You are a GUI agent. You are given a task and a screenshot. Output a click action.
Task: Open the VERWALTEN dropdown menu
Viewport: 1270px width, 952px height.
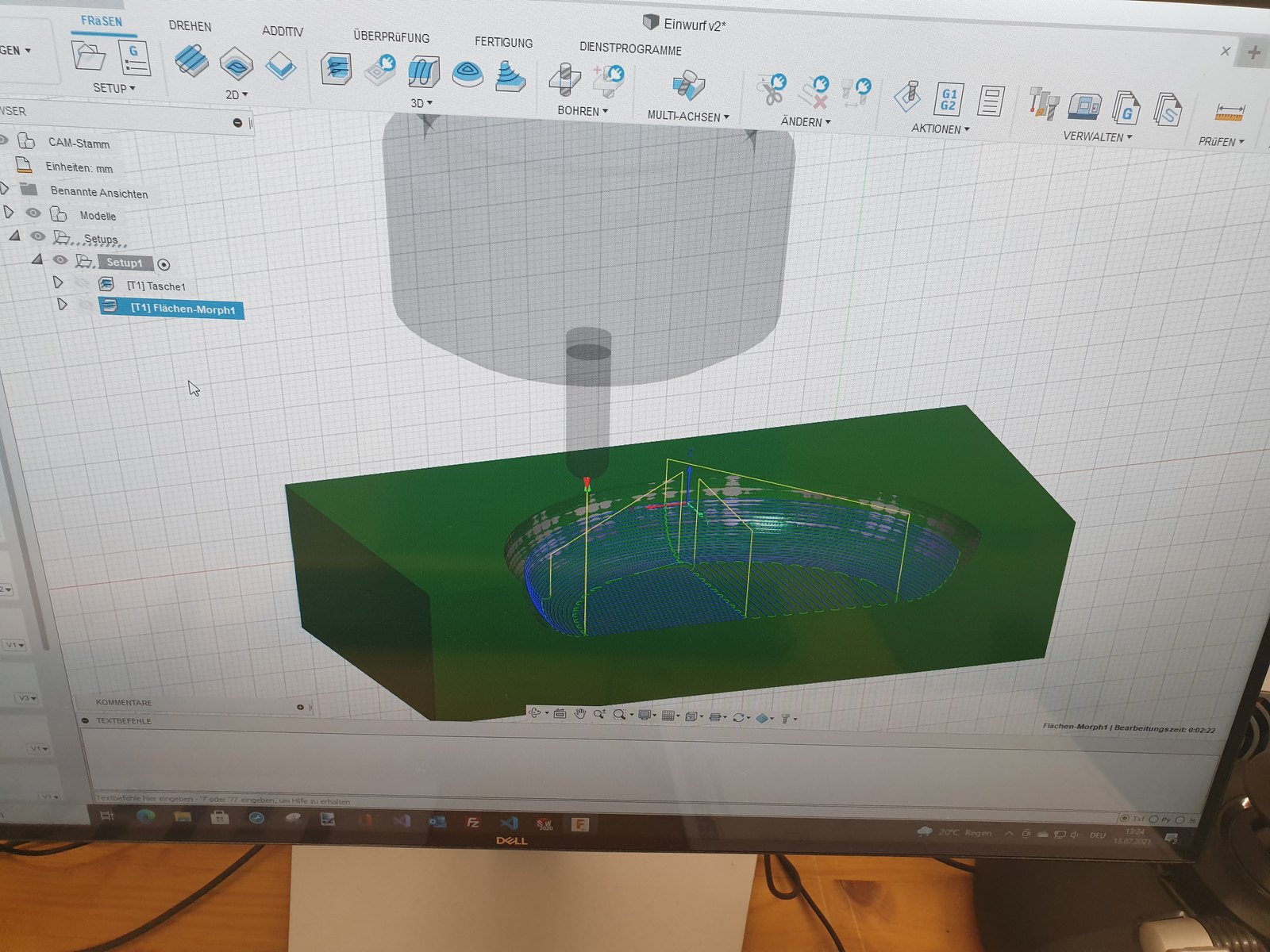click(1098, 136)
